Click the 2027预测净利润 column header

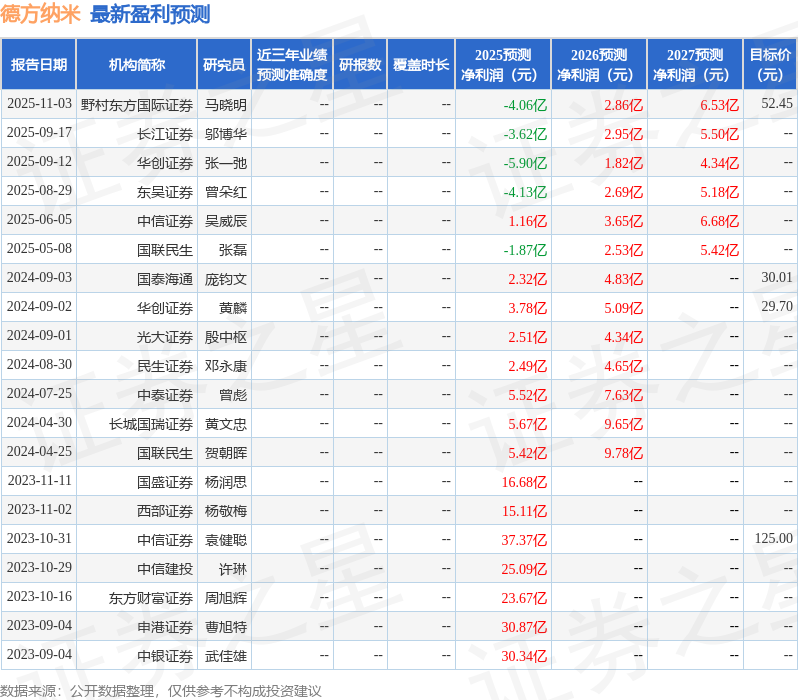(x=695, y=65)
